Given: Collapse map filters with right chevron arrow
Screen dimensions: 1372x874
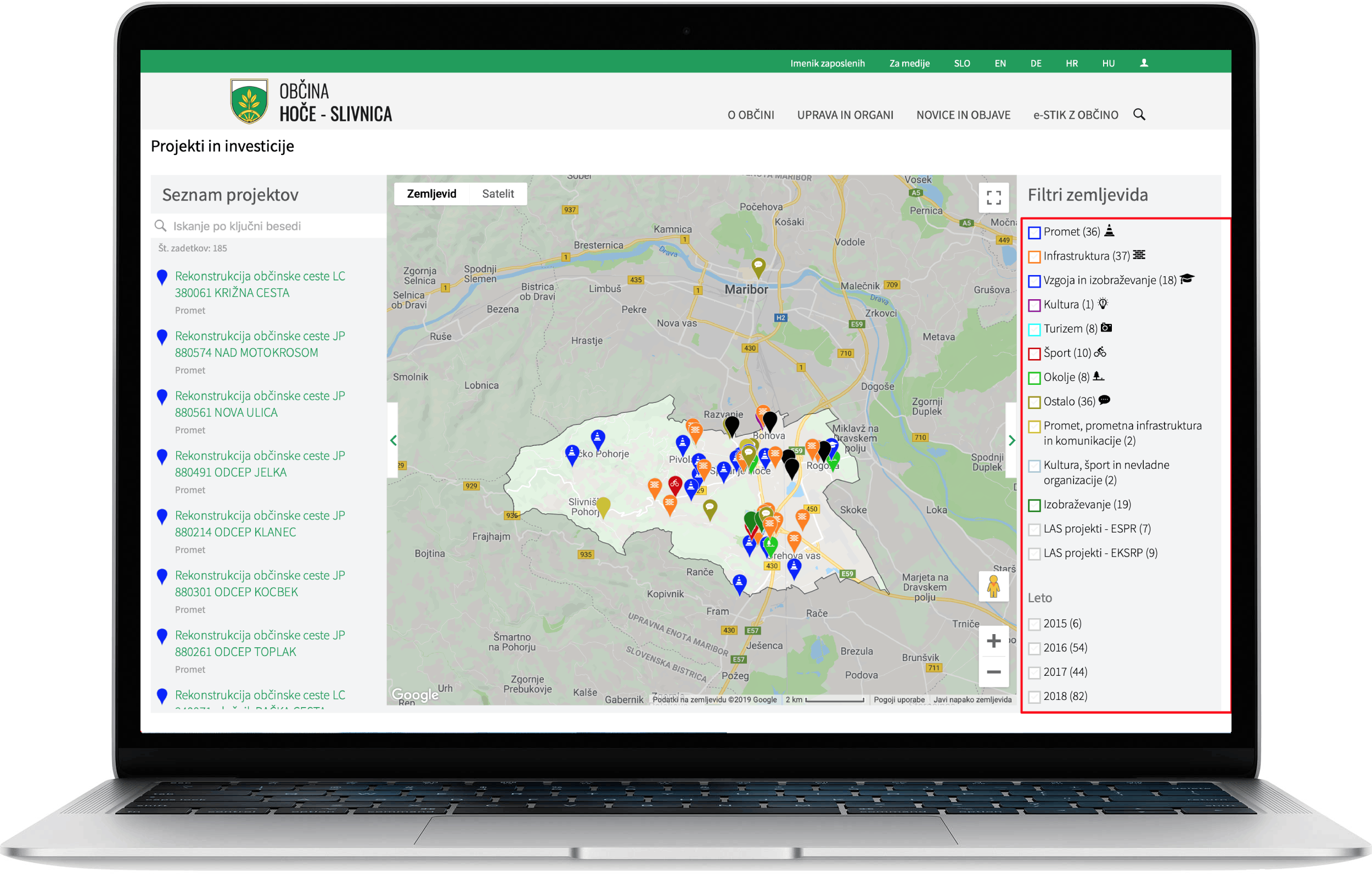Looking at the screenshot, I should click(1011, 440).
